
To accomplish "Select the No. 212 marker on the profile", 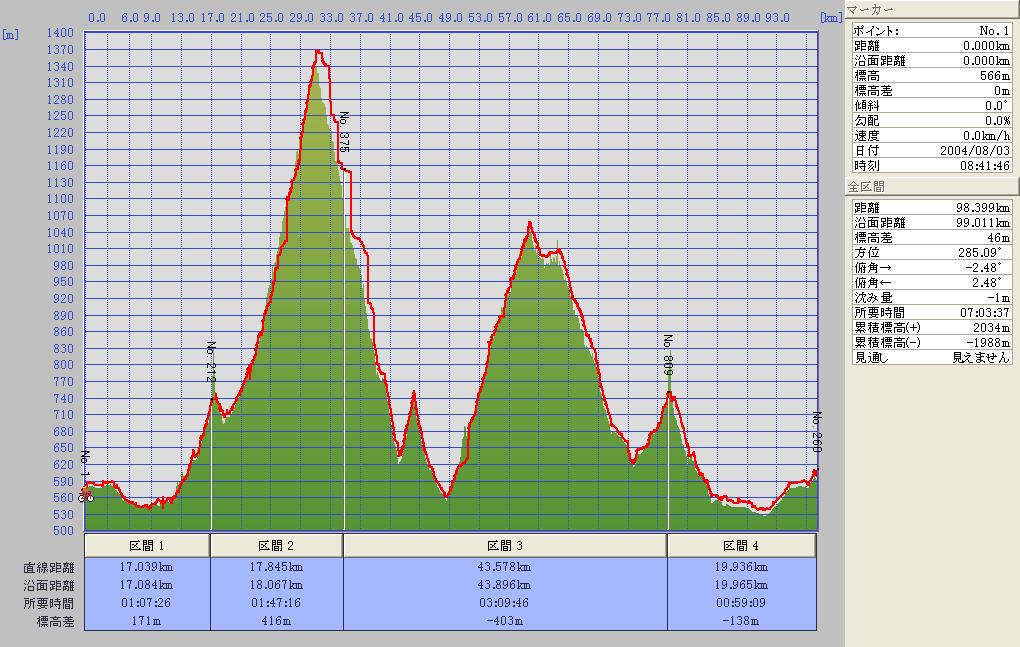I will [211, 362].
